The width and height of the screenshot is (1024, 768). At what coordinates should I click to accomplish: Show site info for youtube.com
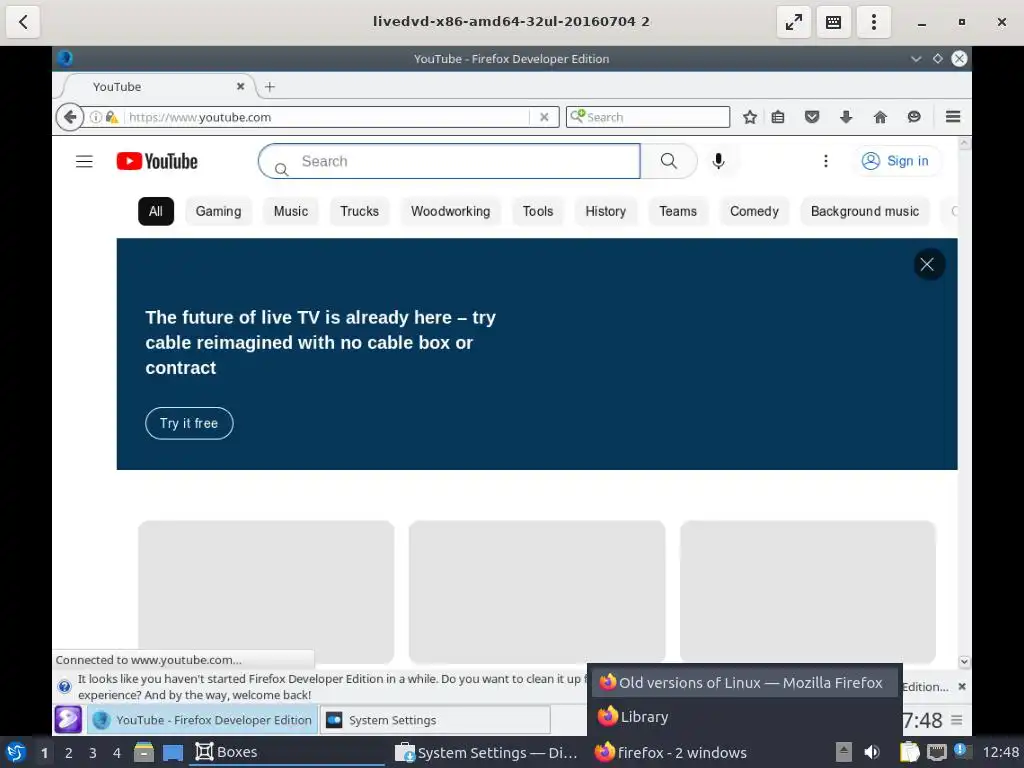pos(95,118)
